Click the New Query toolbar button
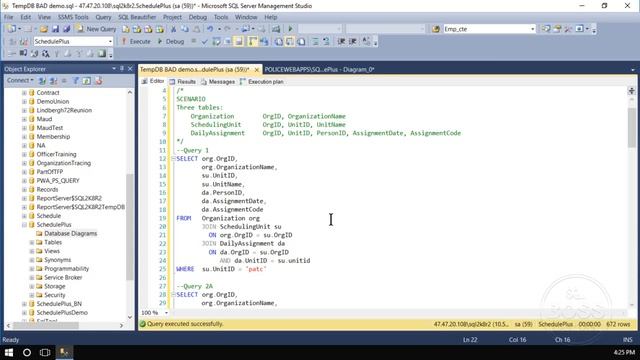Image resolution: width=640 pixels, height=360 pixels. pyautogui.click(x=96, y=29)
